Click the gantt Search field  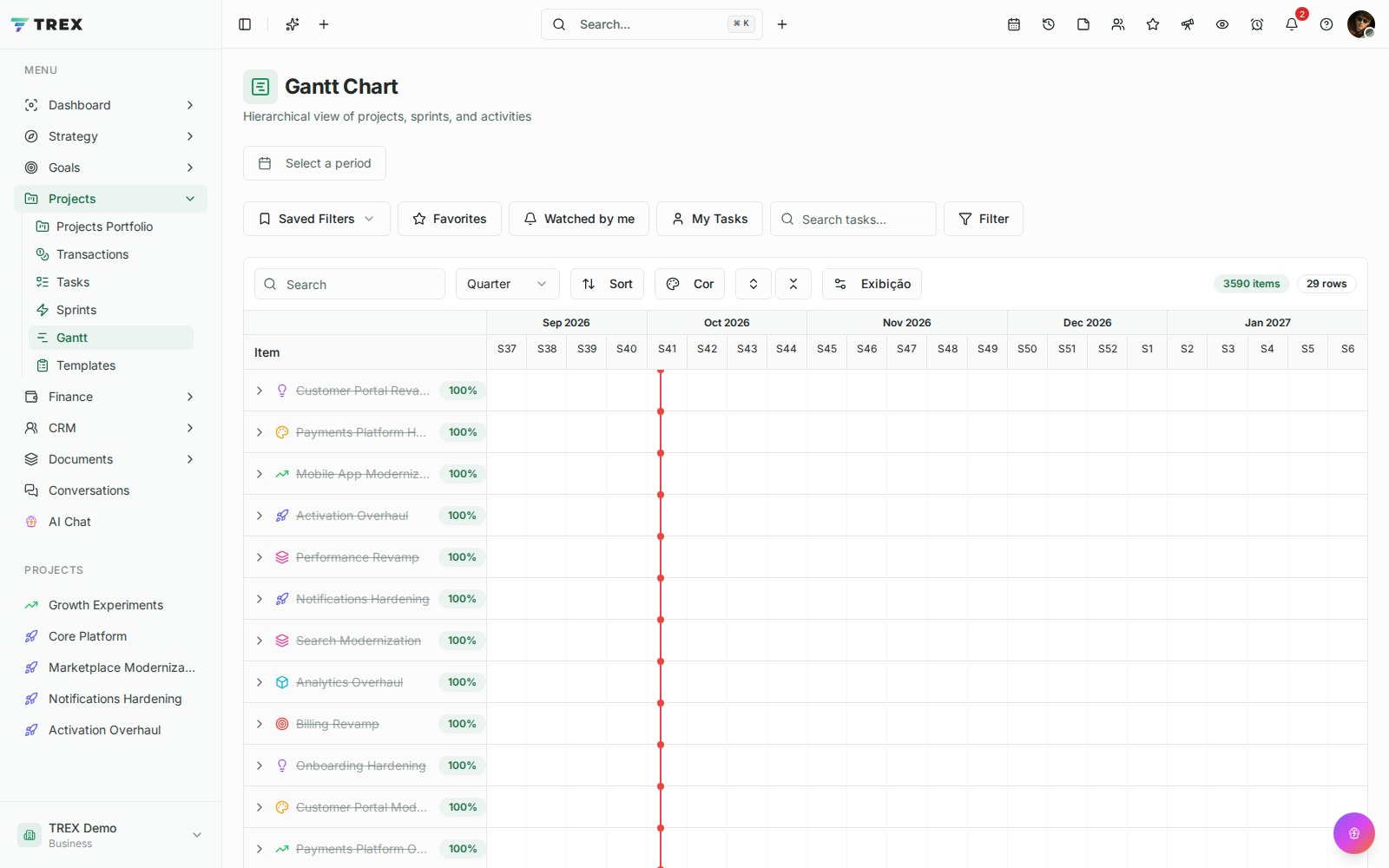tap(350, 284)
